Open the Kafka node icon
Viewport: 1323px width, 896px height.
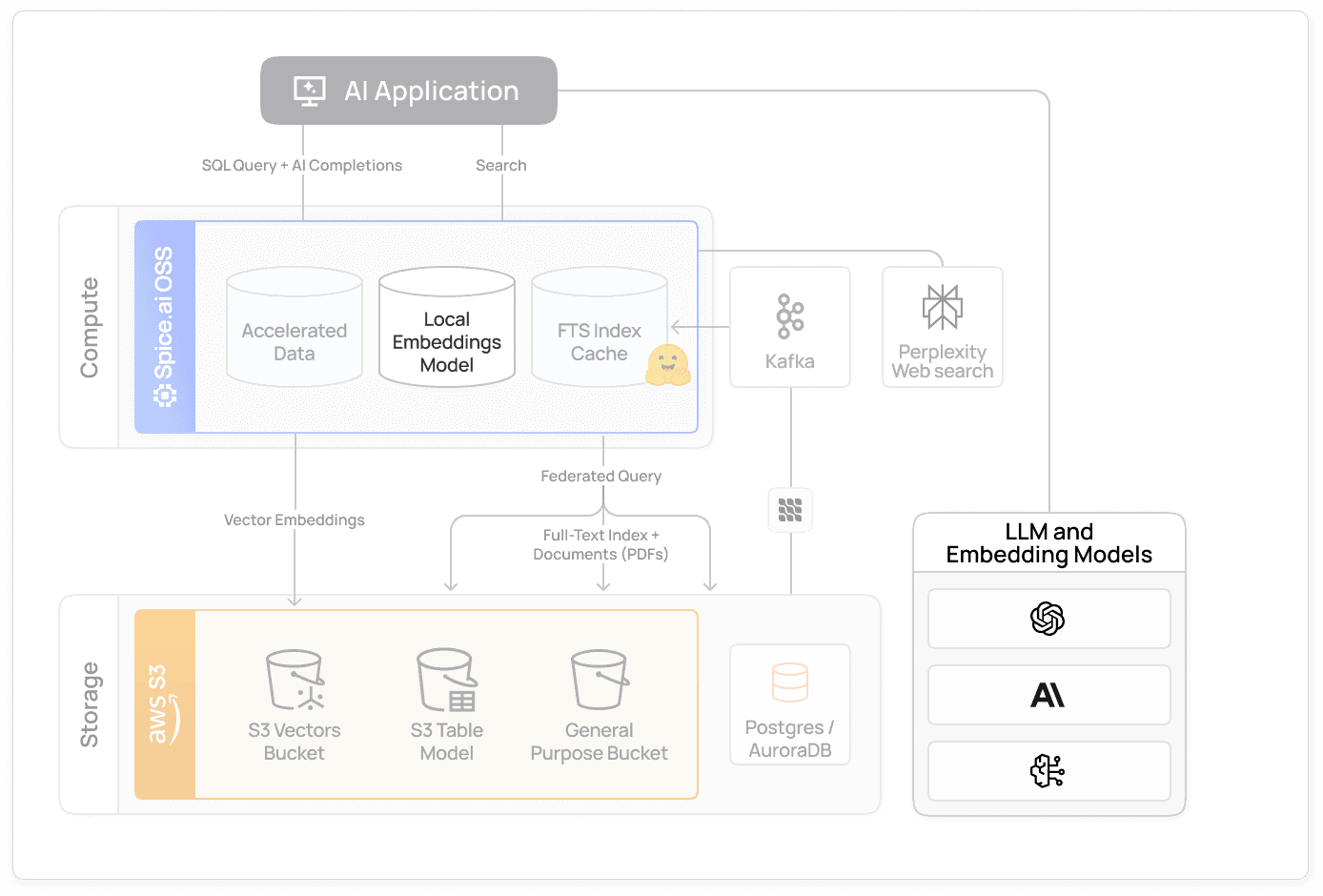tap(789, 317)
